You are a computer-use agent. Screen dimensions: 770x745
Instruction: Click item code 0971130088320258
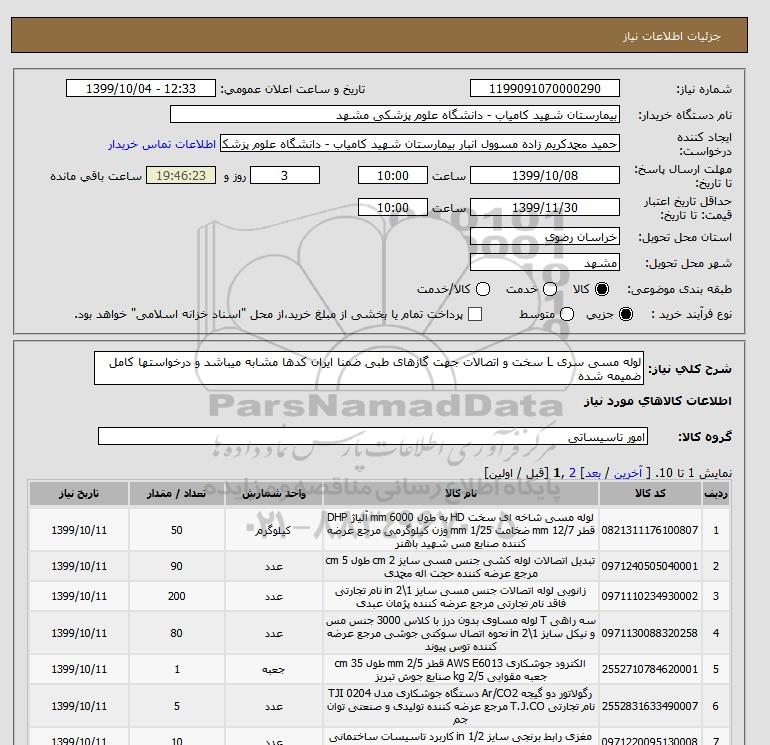[x=650, y=633]
